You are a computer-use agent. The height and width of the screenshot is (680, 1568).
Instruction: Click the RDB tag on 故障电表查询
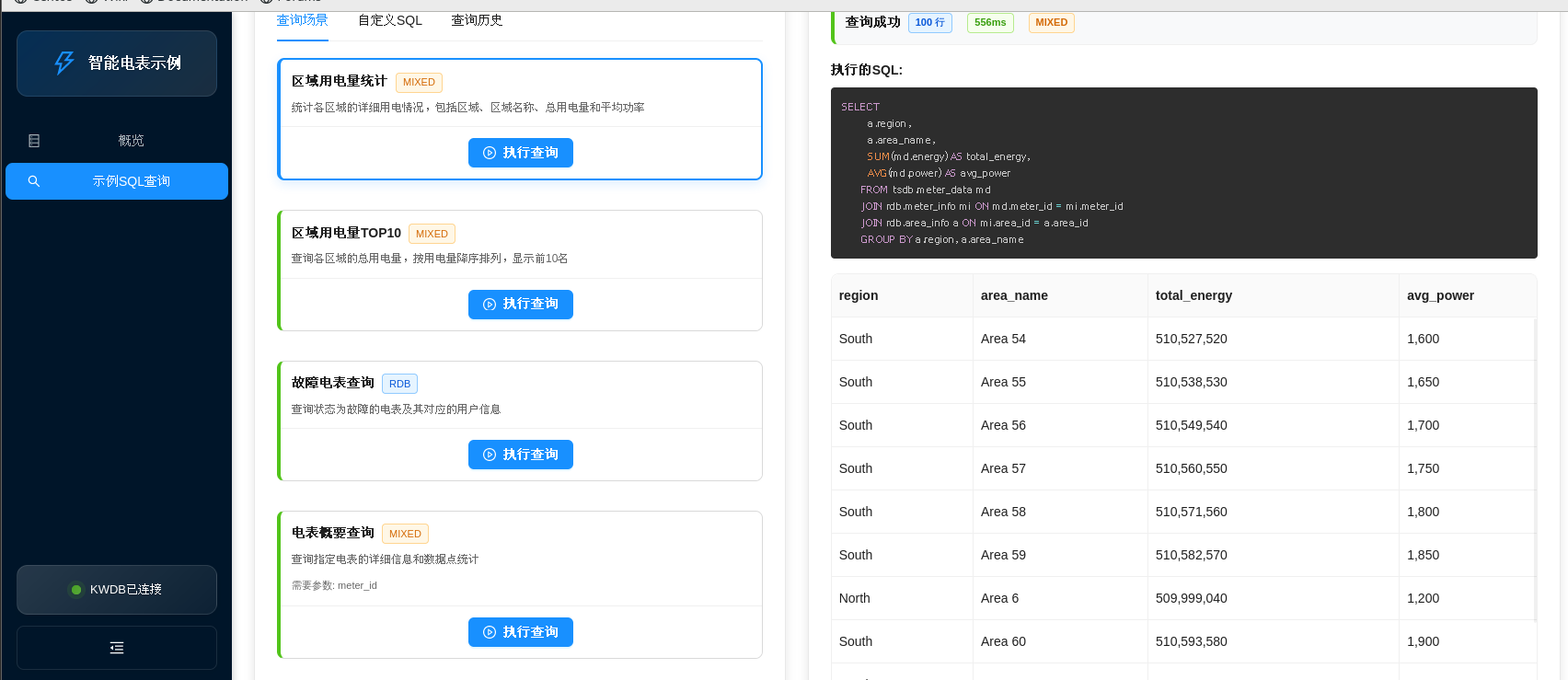(x=399, y=384)
